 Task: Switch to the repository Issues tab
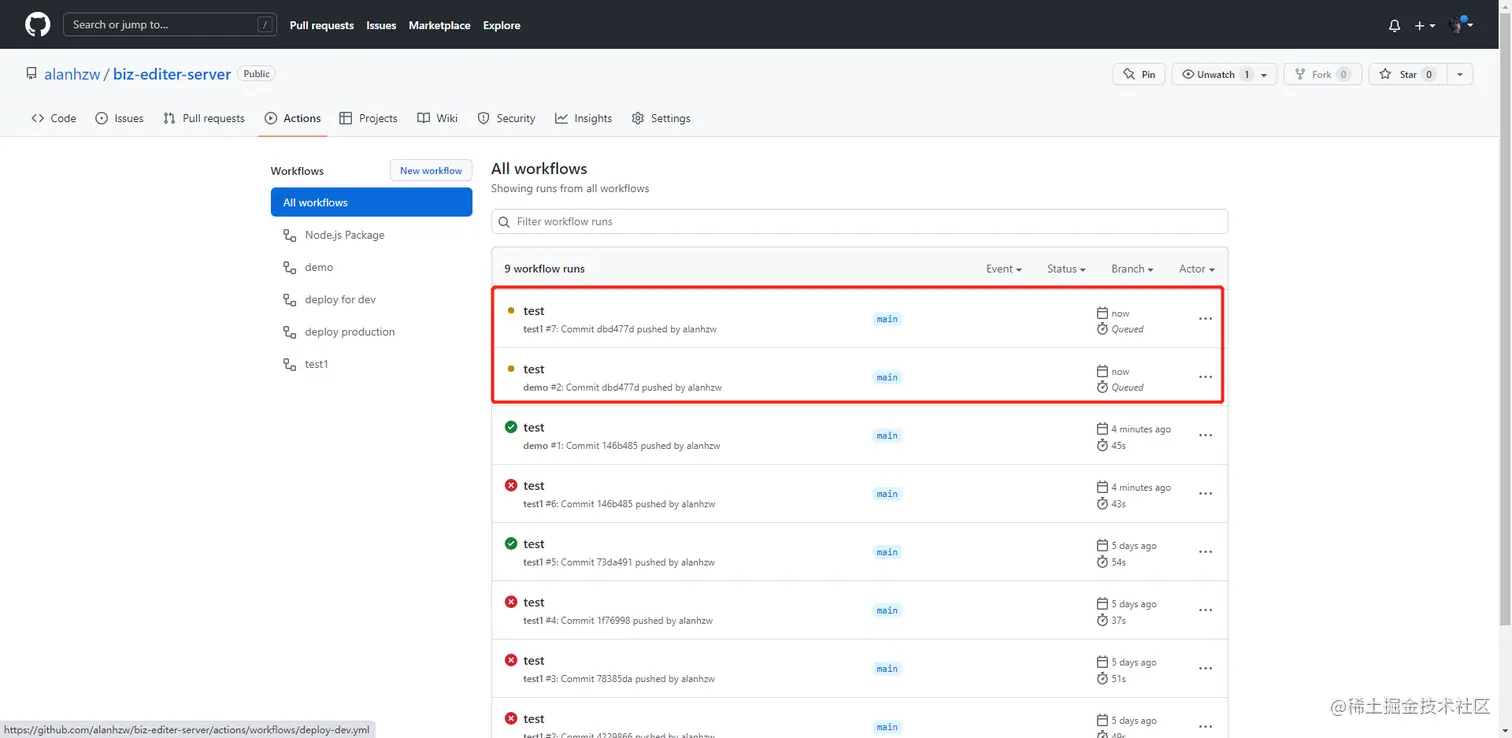119,118
